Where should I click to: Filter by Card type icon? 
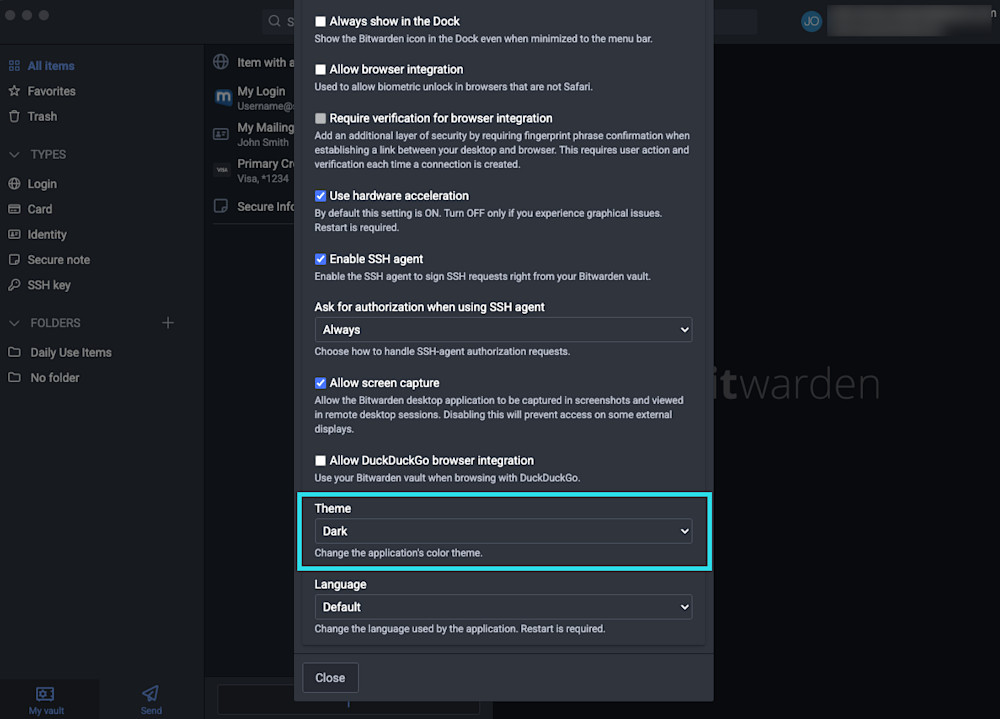point(14,209)
